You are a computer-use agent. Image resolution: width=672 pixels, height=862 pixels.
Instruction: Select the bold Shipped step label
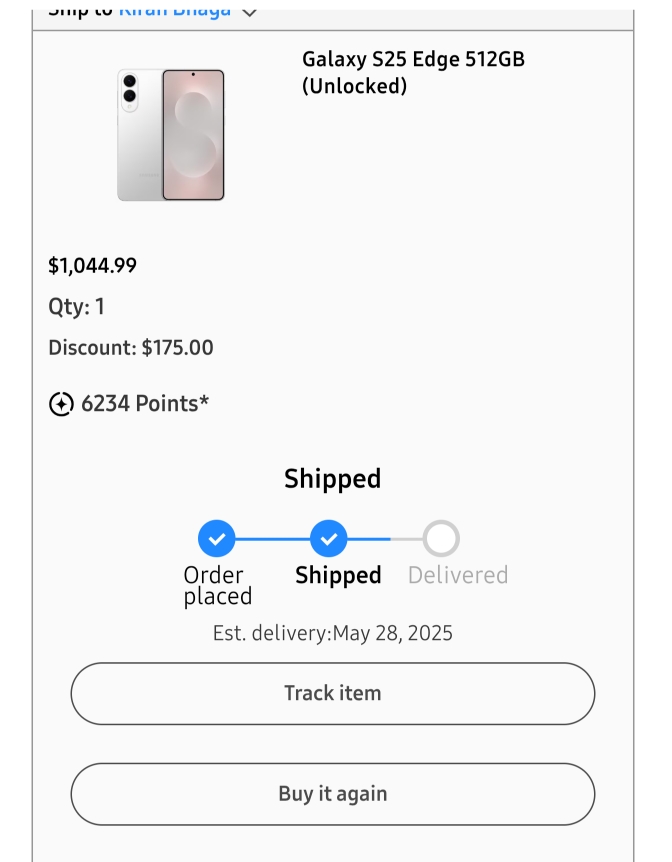[x=338, y=575]
